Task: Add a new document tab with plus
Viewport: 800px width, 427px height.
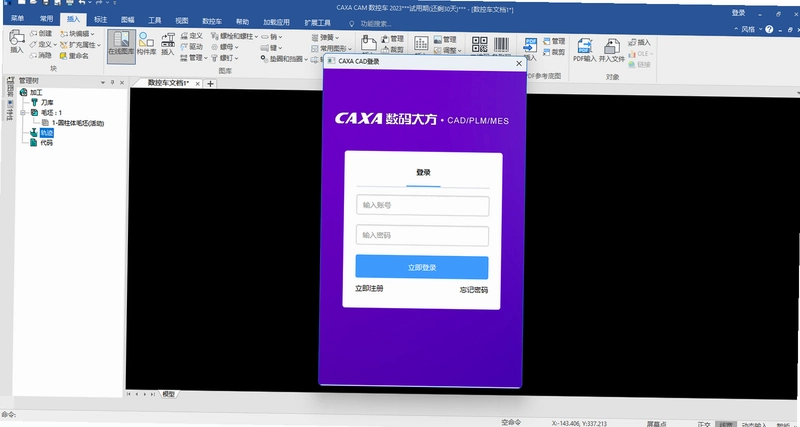Action: pos(210,84)
